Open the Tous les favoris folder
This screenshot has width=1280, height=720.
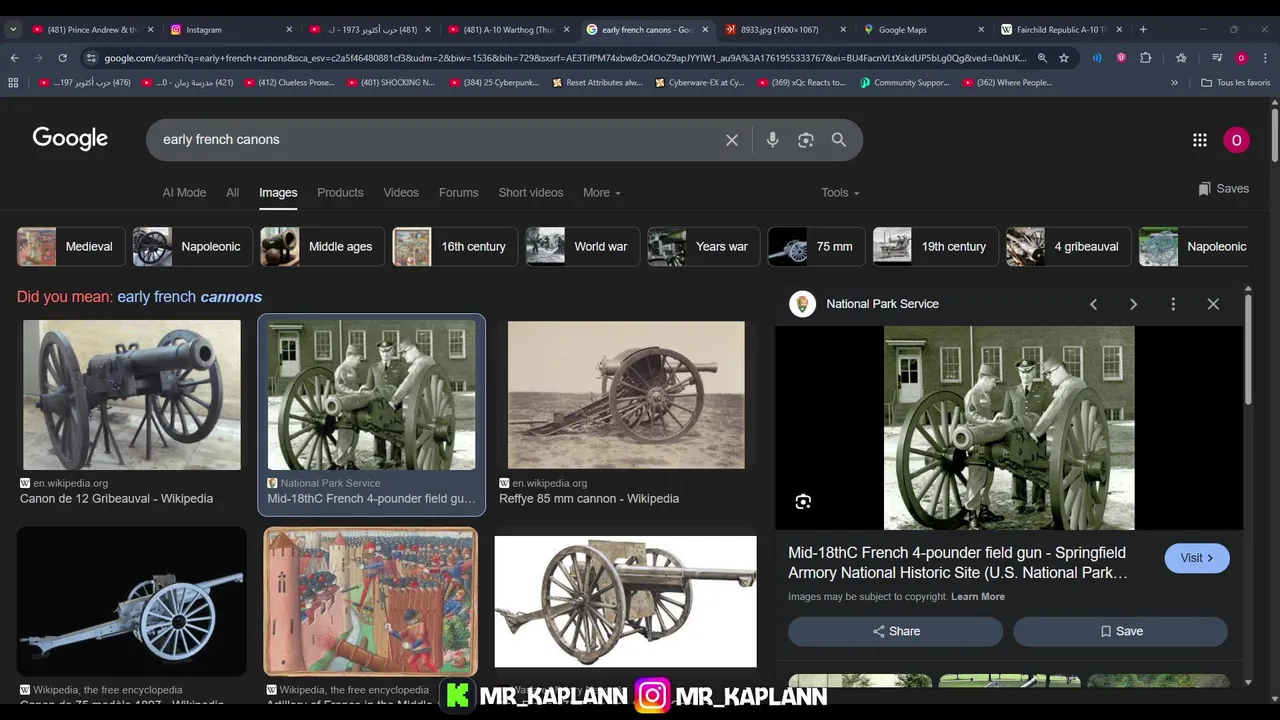(1235, 83)
